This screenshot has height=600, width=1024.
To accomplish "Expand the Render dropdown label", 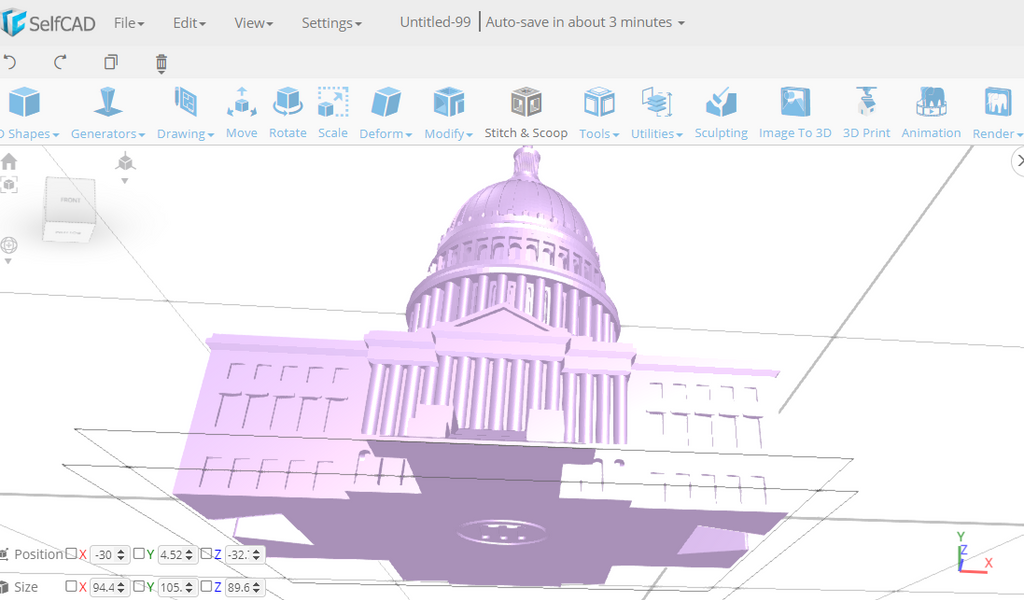I will 997,133.
